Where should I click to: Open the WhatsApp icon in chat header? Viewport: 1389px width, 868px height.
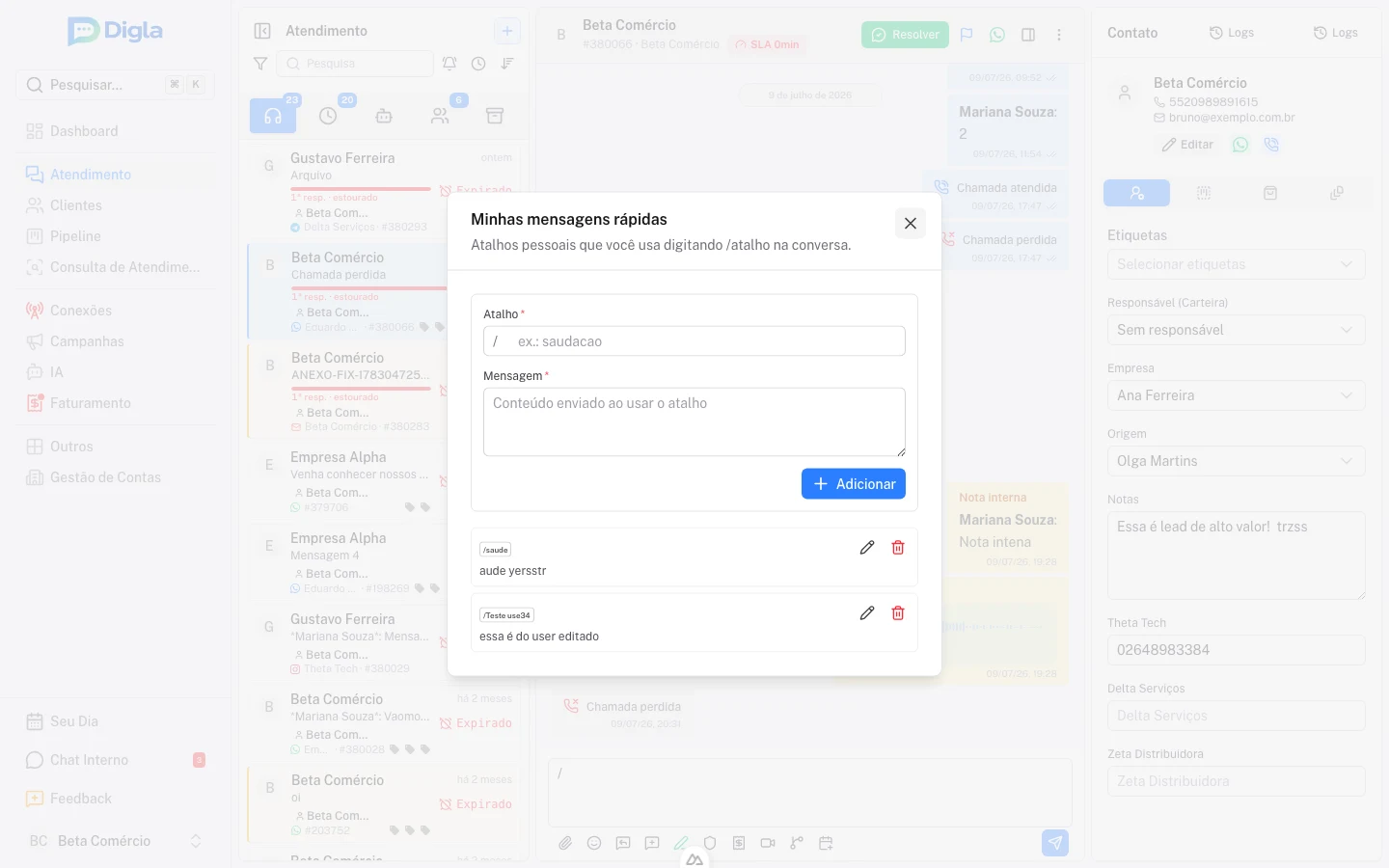click(x=997, y=35)
